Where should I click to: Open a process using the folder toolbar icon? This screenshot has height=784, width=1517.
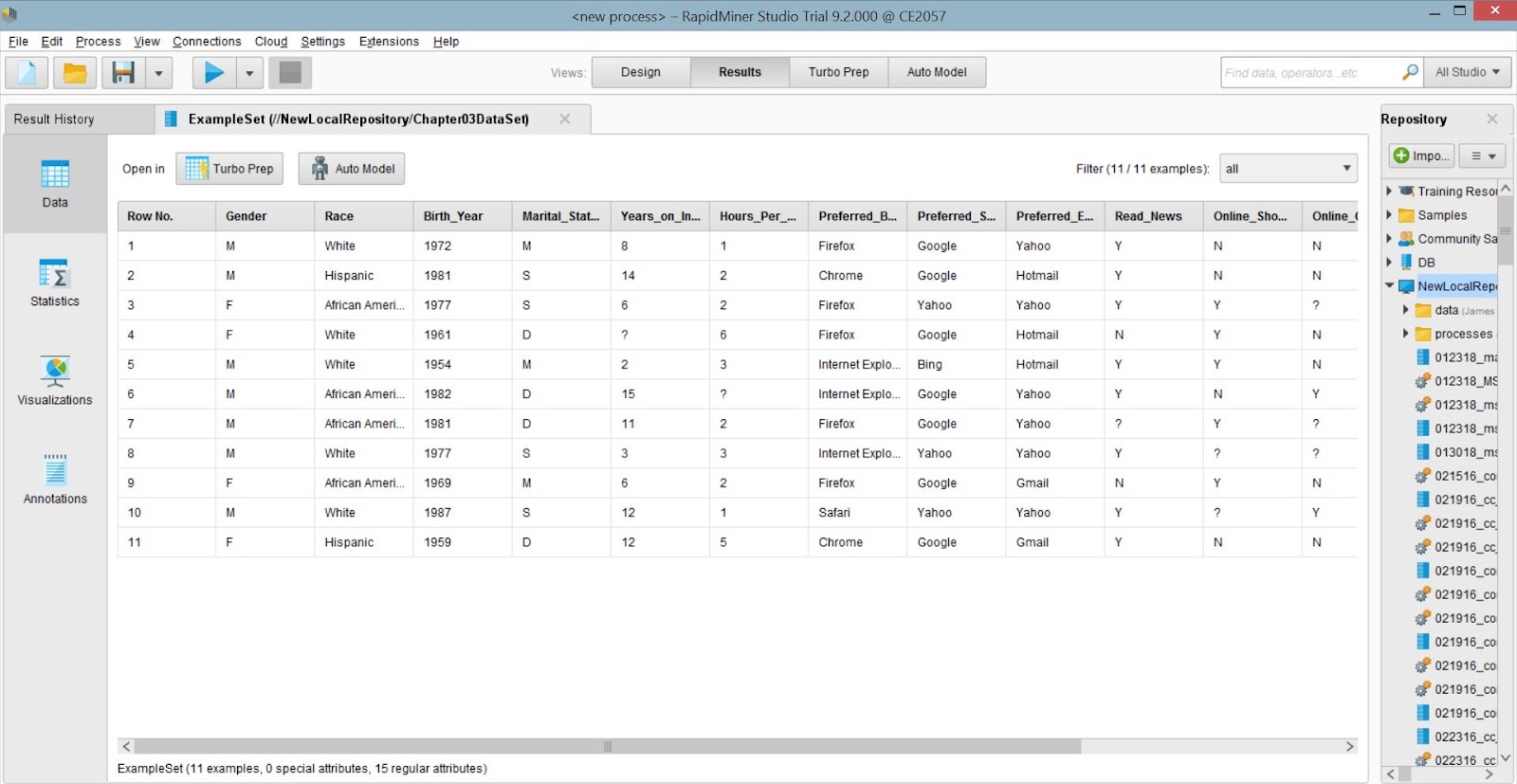[x=75, y=73]
